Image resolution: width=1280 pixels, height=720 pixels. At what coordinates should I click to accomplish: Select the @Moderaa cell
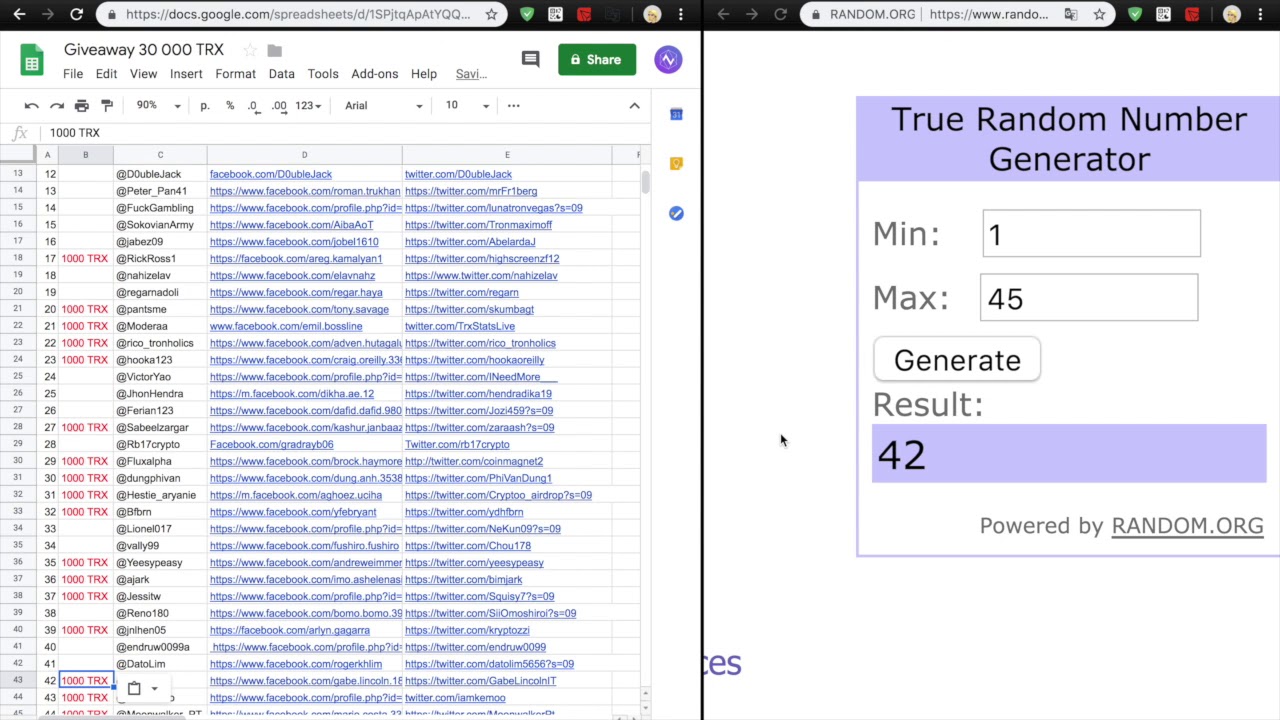click(160, 326)
